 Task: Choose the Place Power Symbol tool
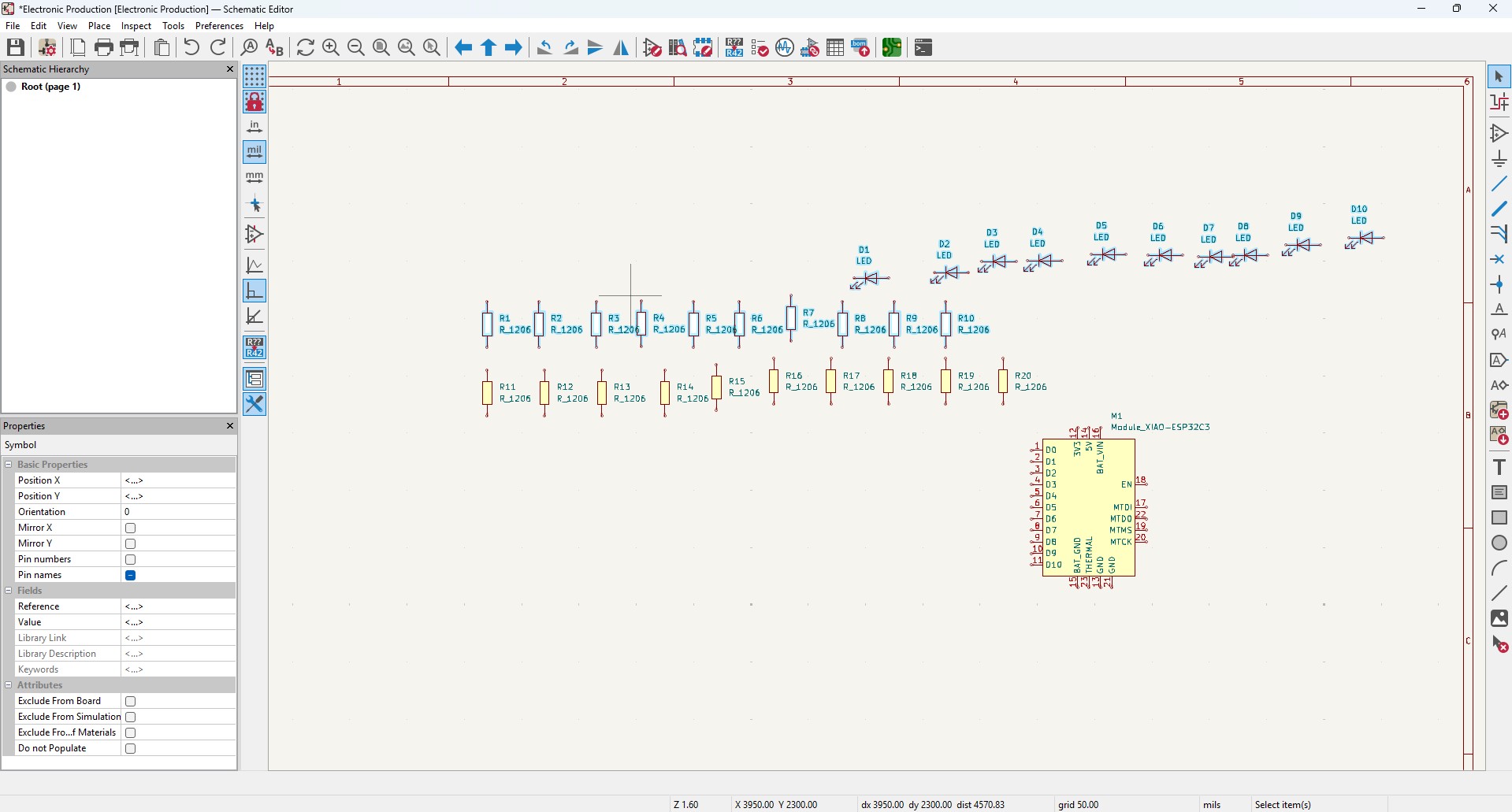(1499, 159)
